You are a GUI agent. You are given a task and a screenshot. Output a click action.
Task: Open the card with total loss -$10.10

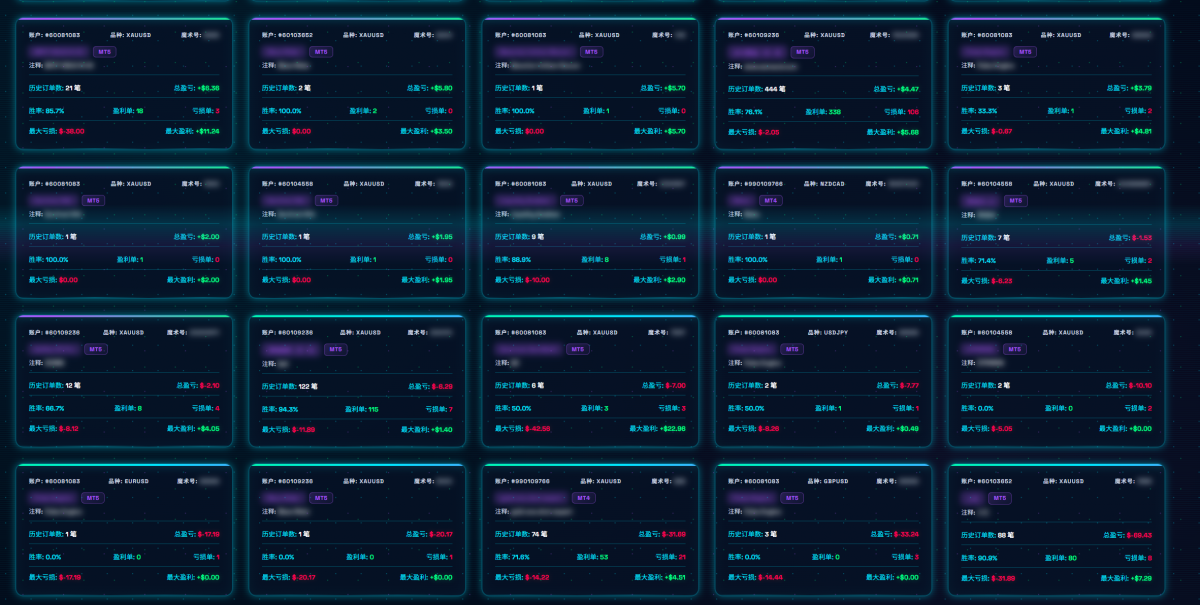click(x=1056, y=381)
